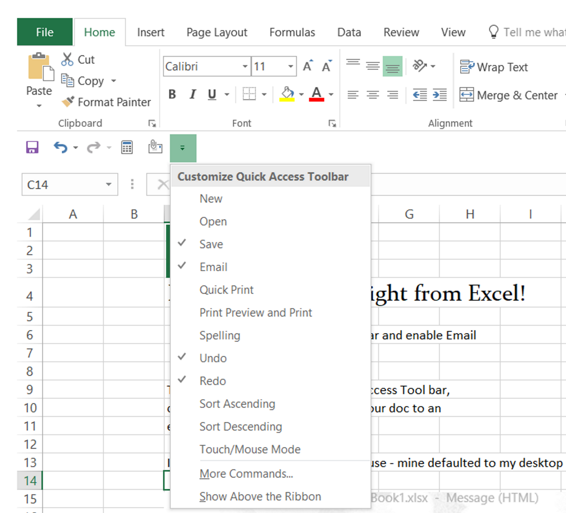Uncheck Undo in Quick Access menu
The height and width of the screenshot is (513, 566).
(271, 358)
